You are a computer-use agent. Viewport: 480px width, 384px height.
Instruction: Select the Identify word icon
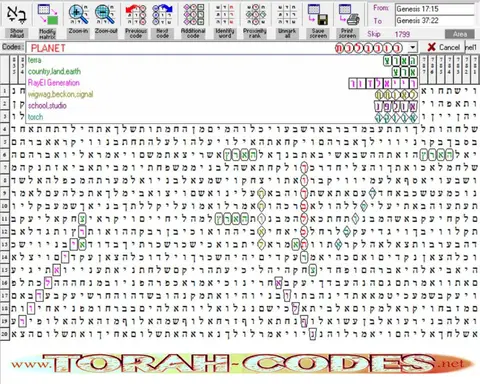coord(224,14)
